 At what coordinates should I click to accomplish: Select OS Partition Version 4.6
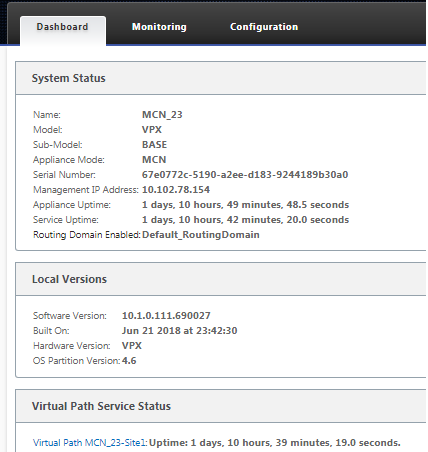[x=129, y=361]
